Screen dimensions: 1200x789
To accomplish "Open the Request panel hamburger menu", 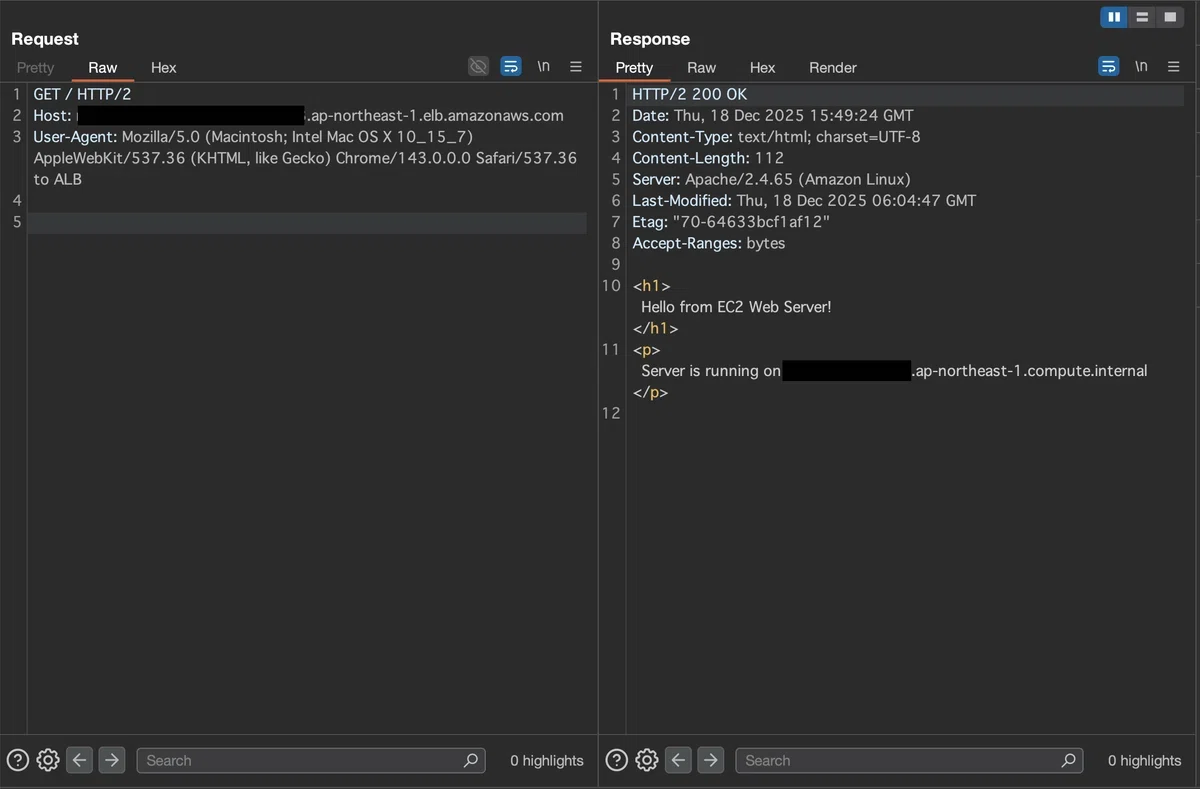I will coord(576,66).
